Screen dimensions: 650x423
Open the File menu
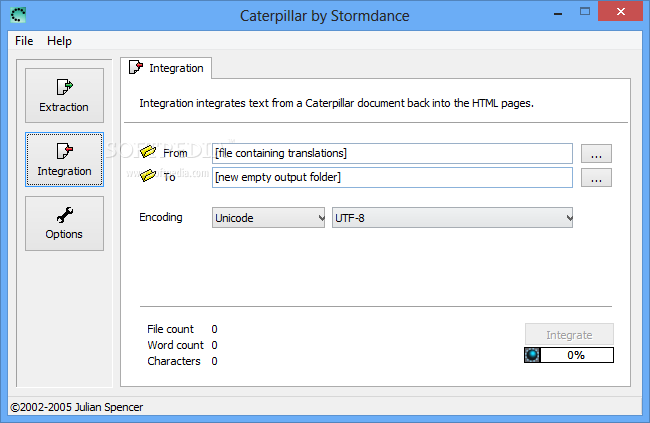24,41
